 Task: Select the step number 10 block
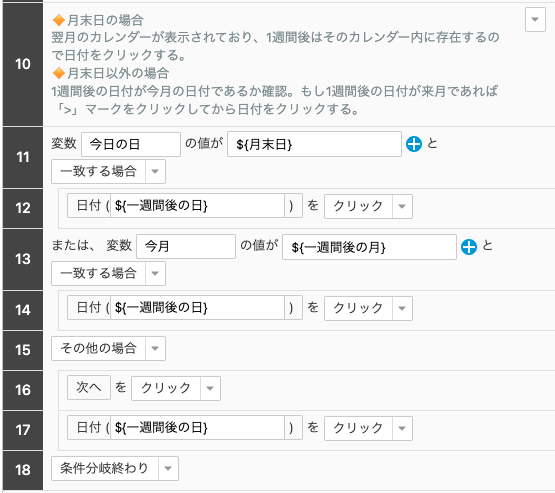pos(23,64)
